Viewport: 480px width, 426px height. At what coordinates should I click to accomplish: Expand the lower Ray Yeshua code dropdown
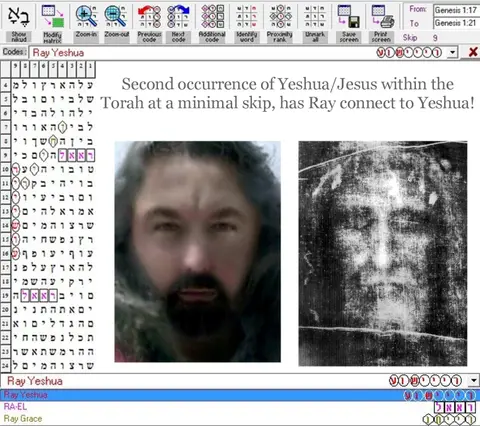[473, 380]
